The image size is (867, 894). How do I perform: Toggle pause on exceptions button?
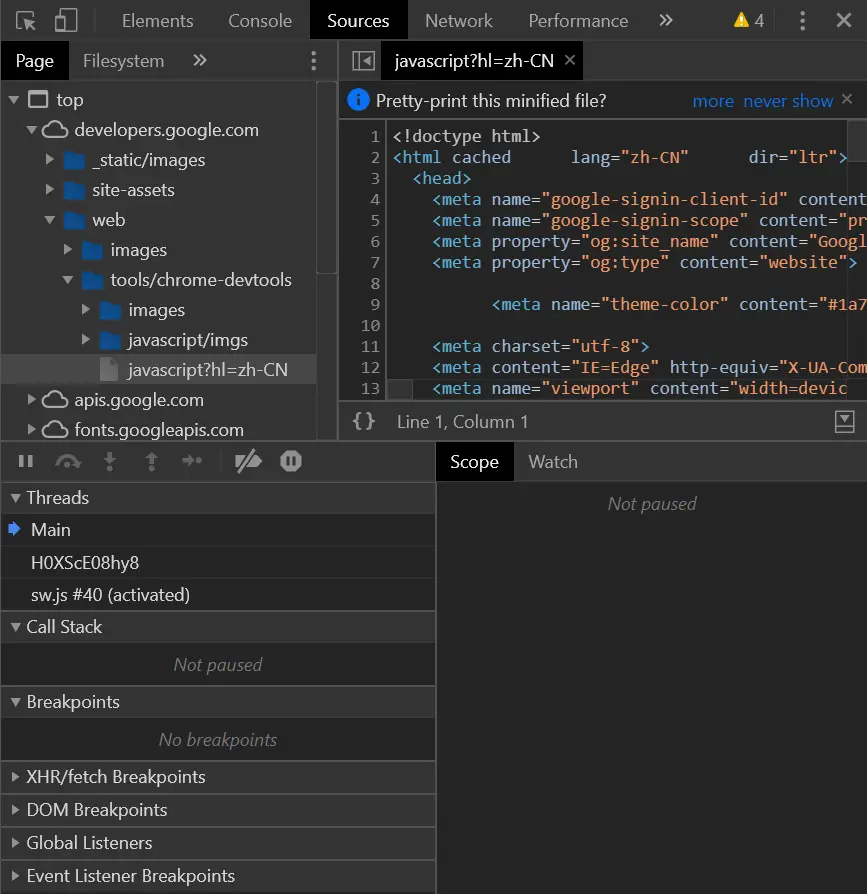coord(291,461)
